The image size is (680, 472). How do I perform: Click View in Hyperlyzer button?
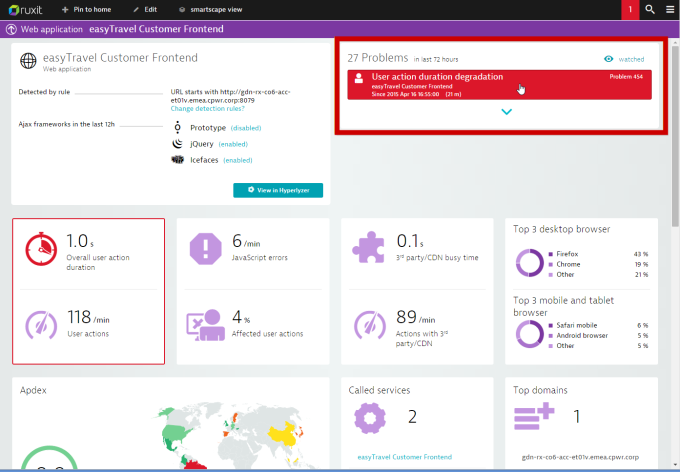(x=278, y=190)
